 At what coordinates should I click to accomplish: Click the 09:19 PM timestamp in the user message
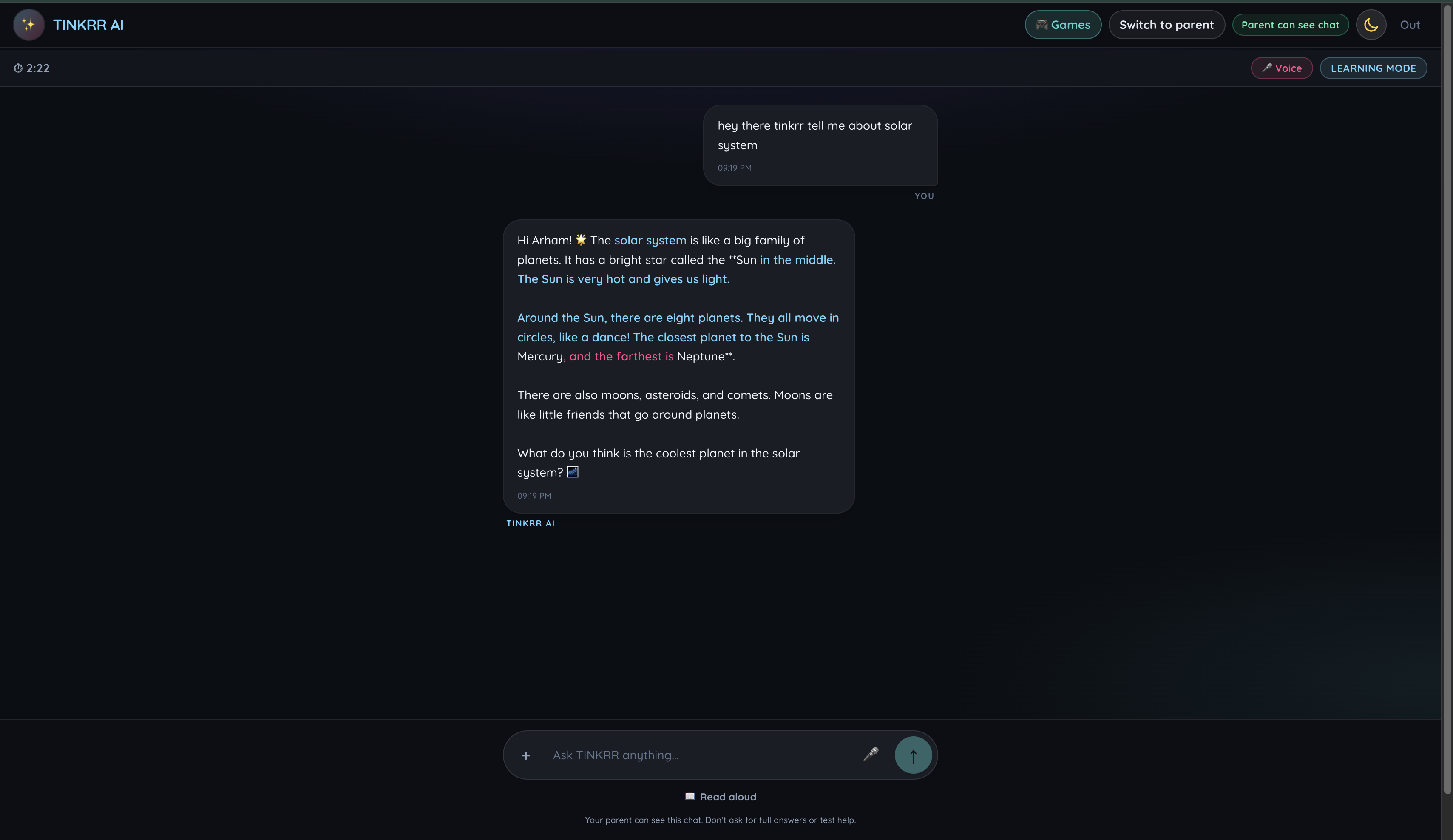click(x=734, y=168)
